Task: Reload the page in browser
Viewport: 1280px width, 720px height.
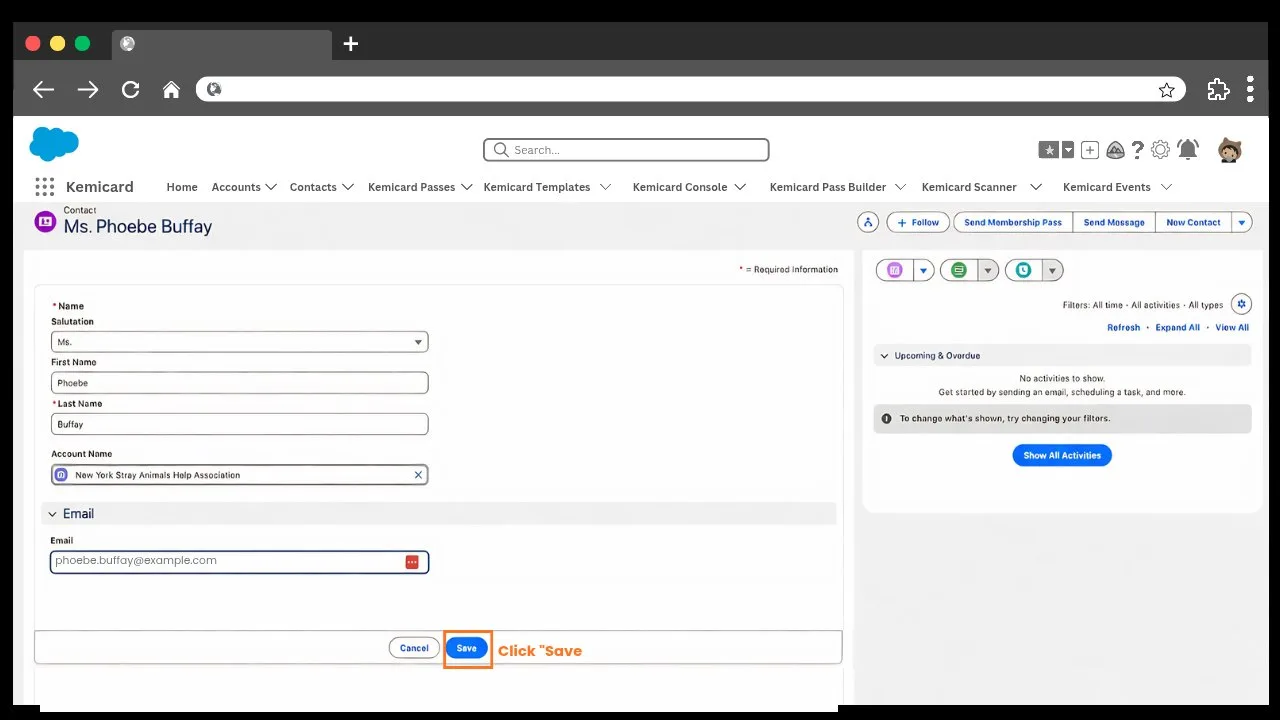Action: pos(130,89)
